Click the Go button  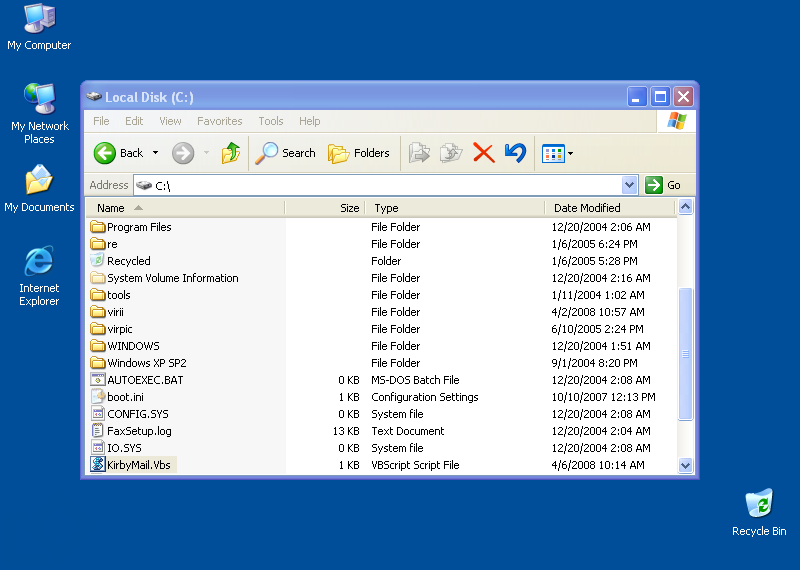pyautogui.click(x=663, y=185)
